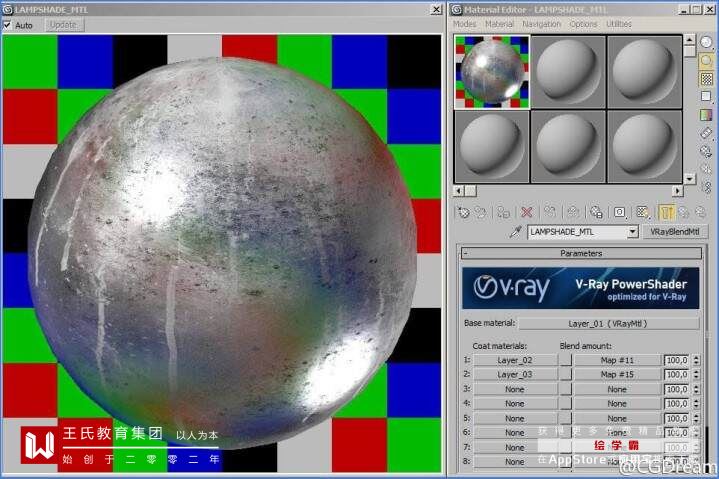Select the active LAMPSHADE sample slot
This screenshot has width=719, height=479.
[492, 72]
